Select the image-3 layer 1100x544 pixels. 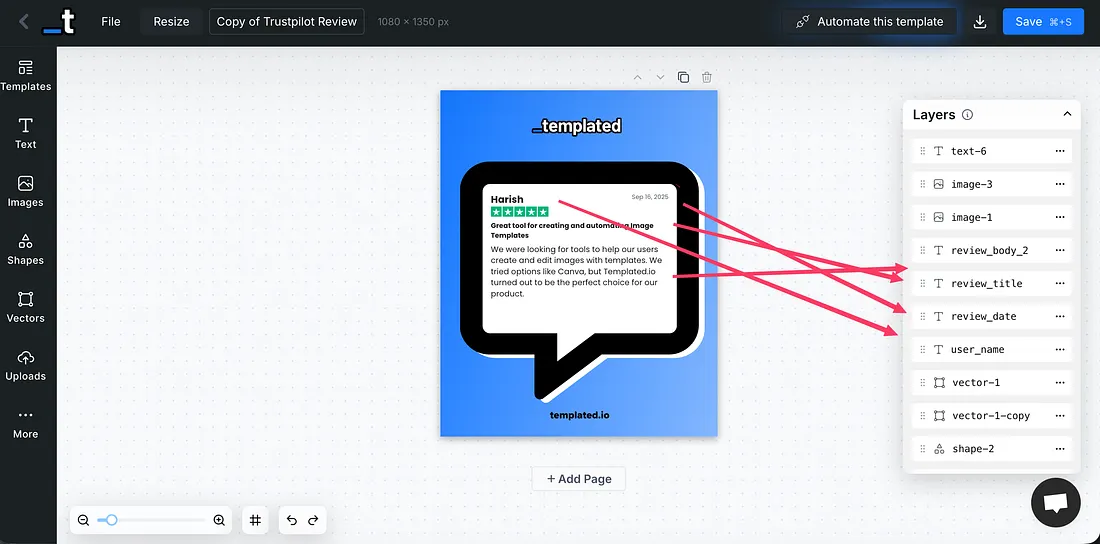pos(992,184)
